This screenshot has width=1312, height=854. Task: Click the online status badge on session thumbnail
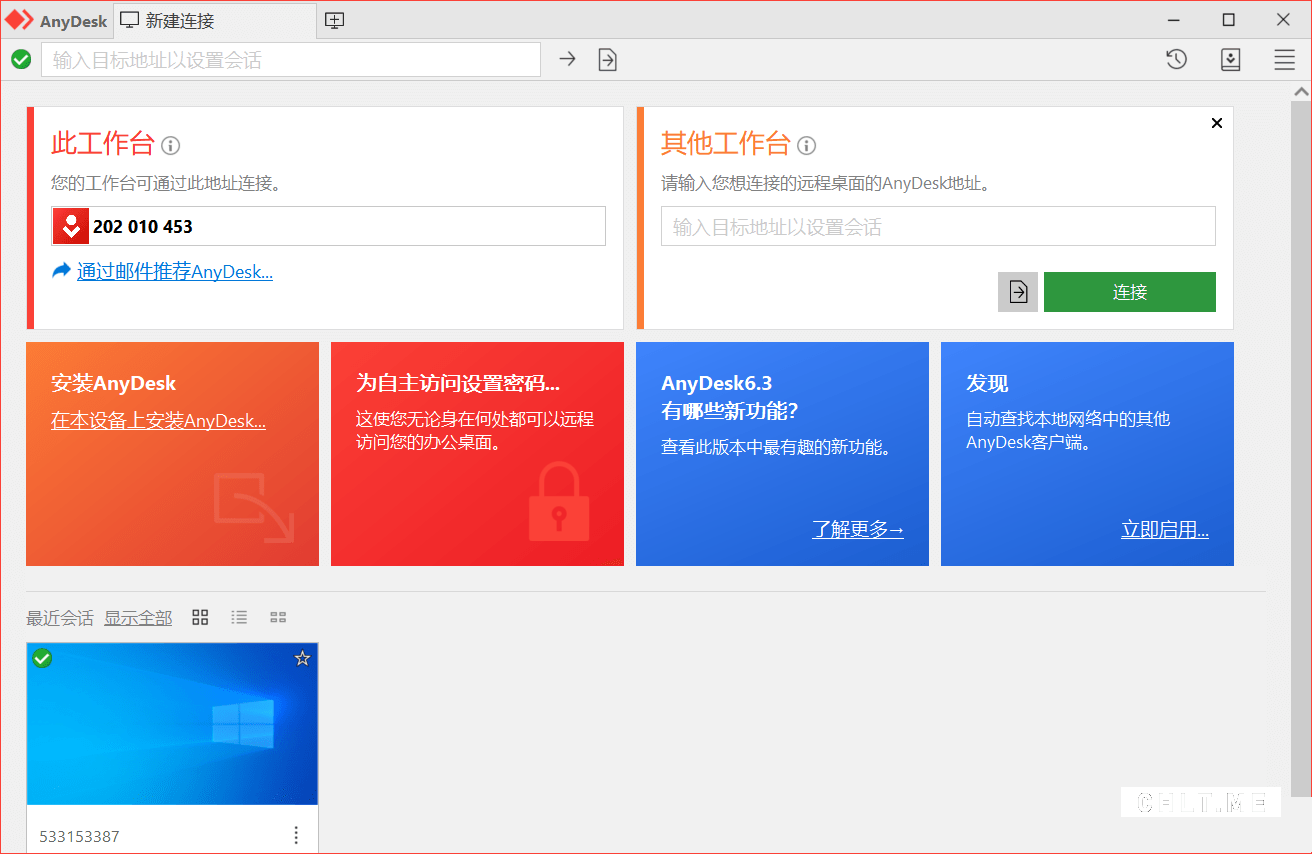[42, 658]
